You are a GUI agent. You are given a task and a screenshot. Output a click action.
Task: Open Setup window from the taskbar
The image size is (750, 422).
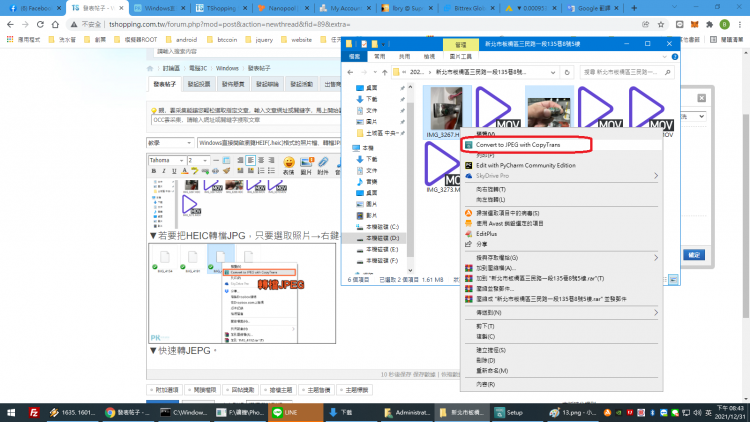tap(518, 412)
